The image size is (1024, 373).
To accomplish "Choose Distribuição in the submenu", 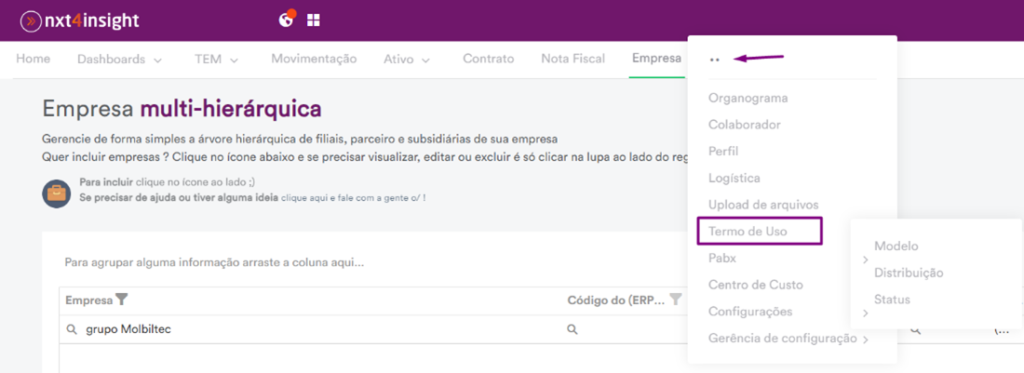I will [x=908, y=273].
